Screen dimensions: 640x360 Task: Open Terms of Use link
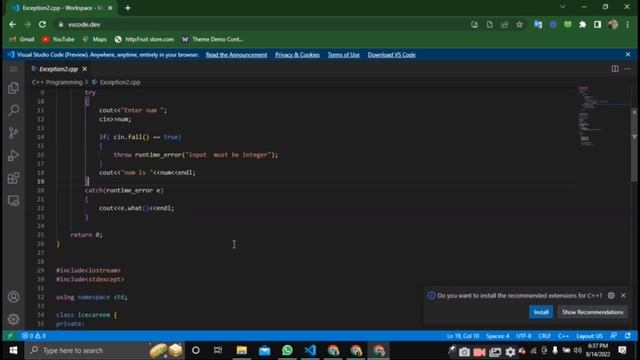coord(344,55)
